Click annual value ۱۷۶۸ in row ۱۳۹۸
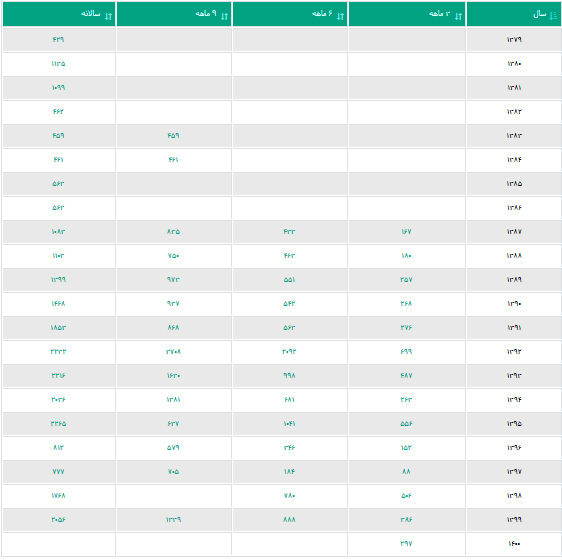The image size is (562, 560). (x=58, y=495)
